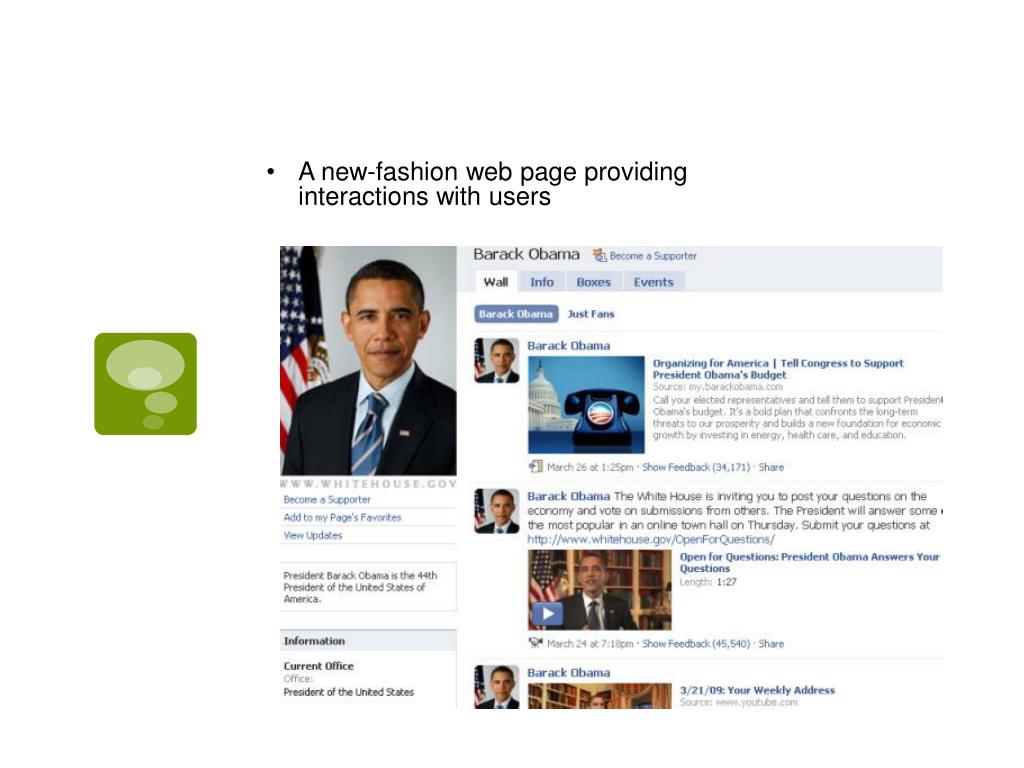This screenshot has height=768, width=1024.
Task: Open the Capitol telephone thumbnail image
Action: [586, 404]
